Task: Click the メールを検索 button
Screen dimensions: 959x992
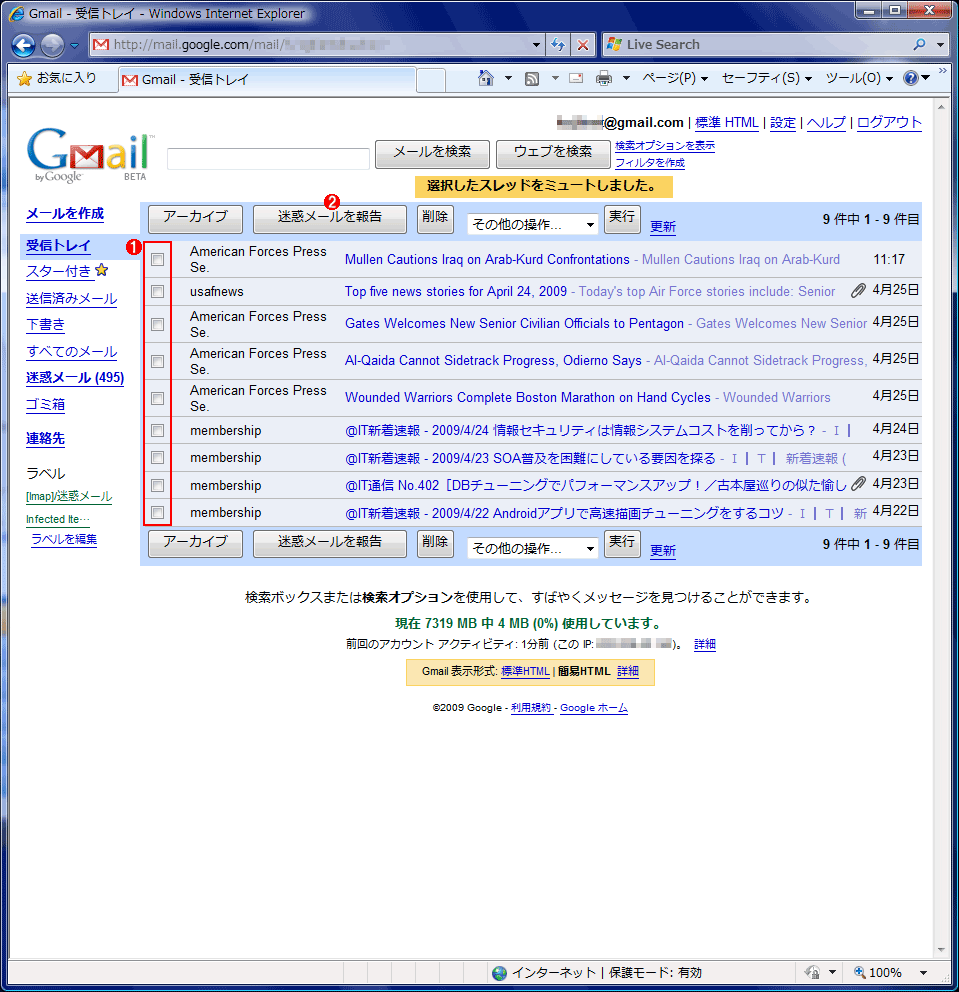Action: tap(432, 154)
